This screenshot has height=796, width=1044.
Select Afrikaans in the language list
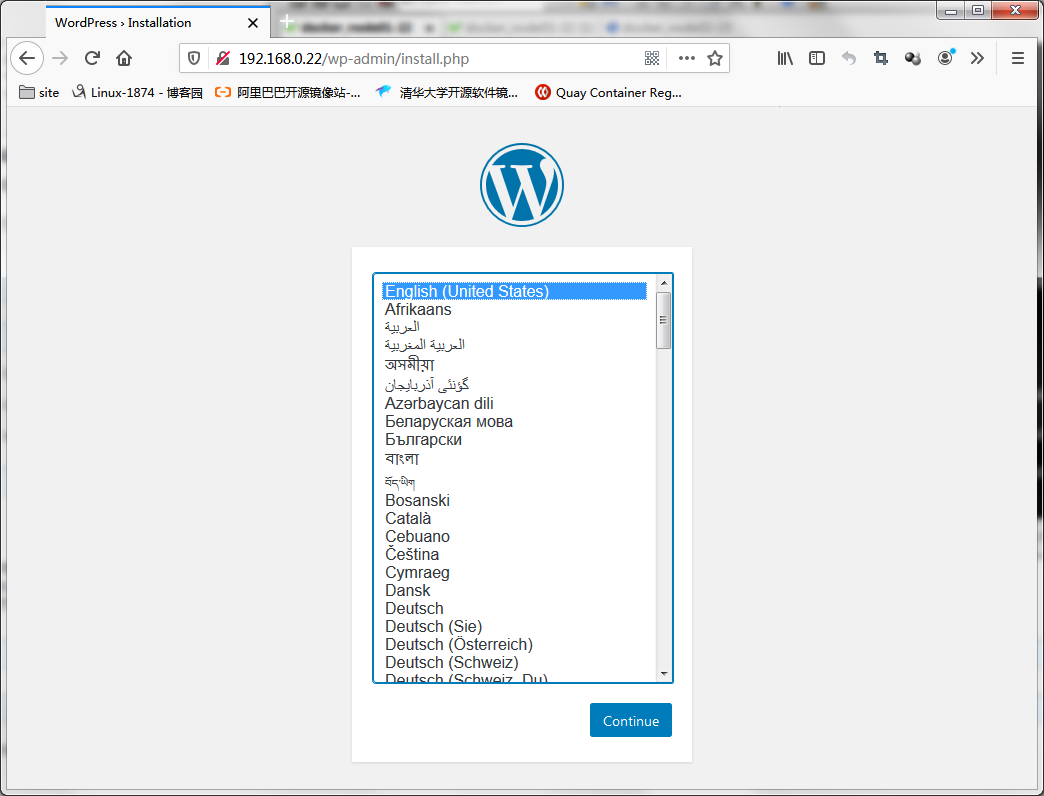click(x=515, y=309)
